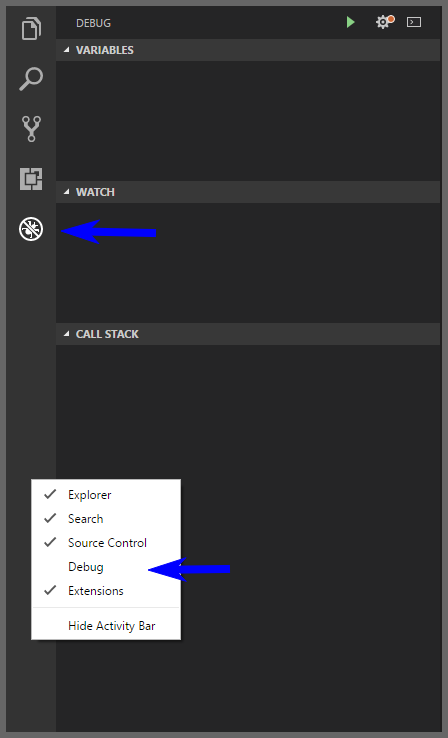This screenshot has height=738, width=448.
Task: Open launch configuration gear icon
Action: click(x=384, y=22)
